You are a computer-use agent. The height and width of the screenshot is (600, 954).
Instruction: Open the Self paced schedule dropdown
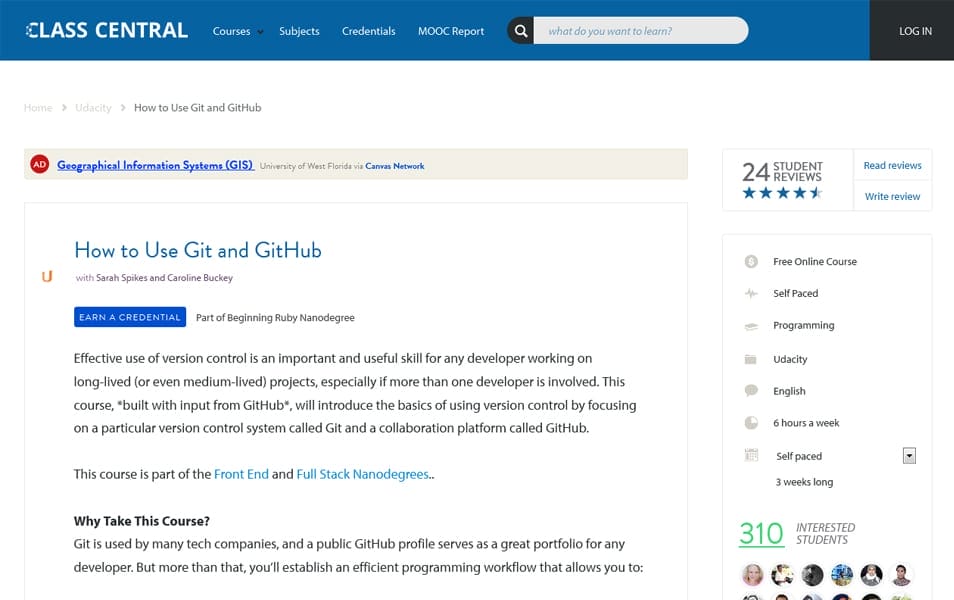click(909, 455)
